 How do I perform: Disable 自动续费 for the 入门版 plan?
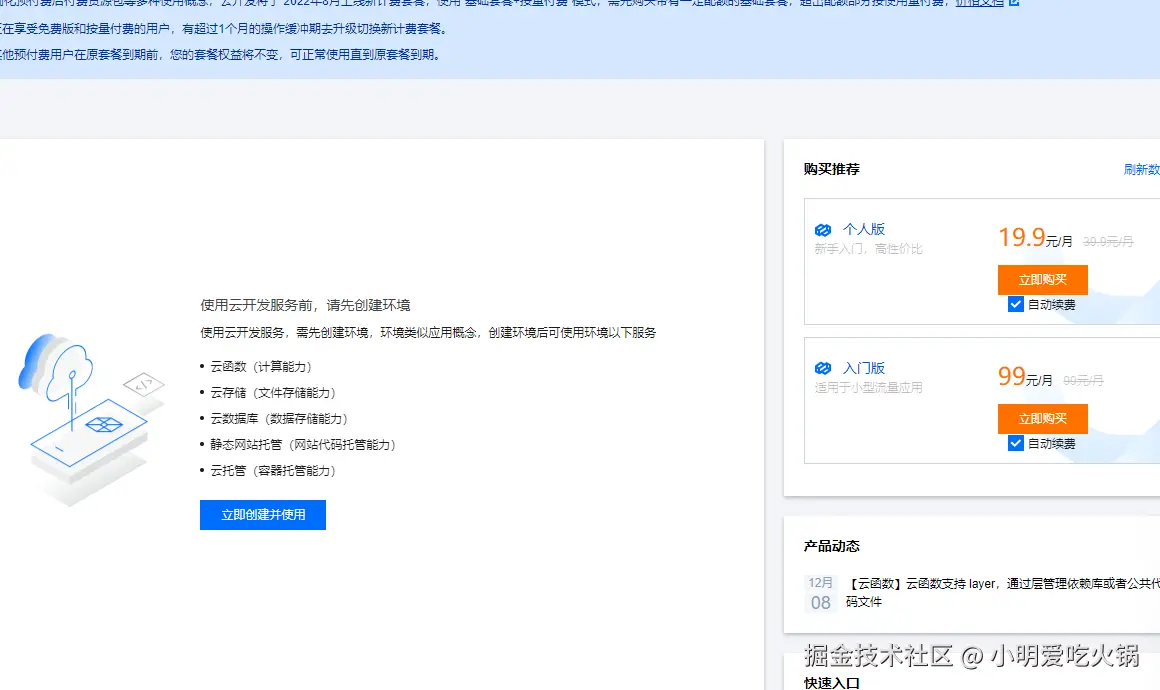point(1016,443)
